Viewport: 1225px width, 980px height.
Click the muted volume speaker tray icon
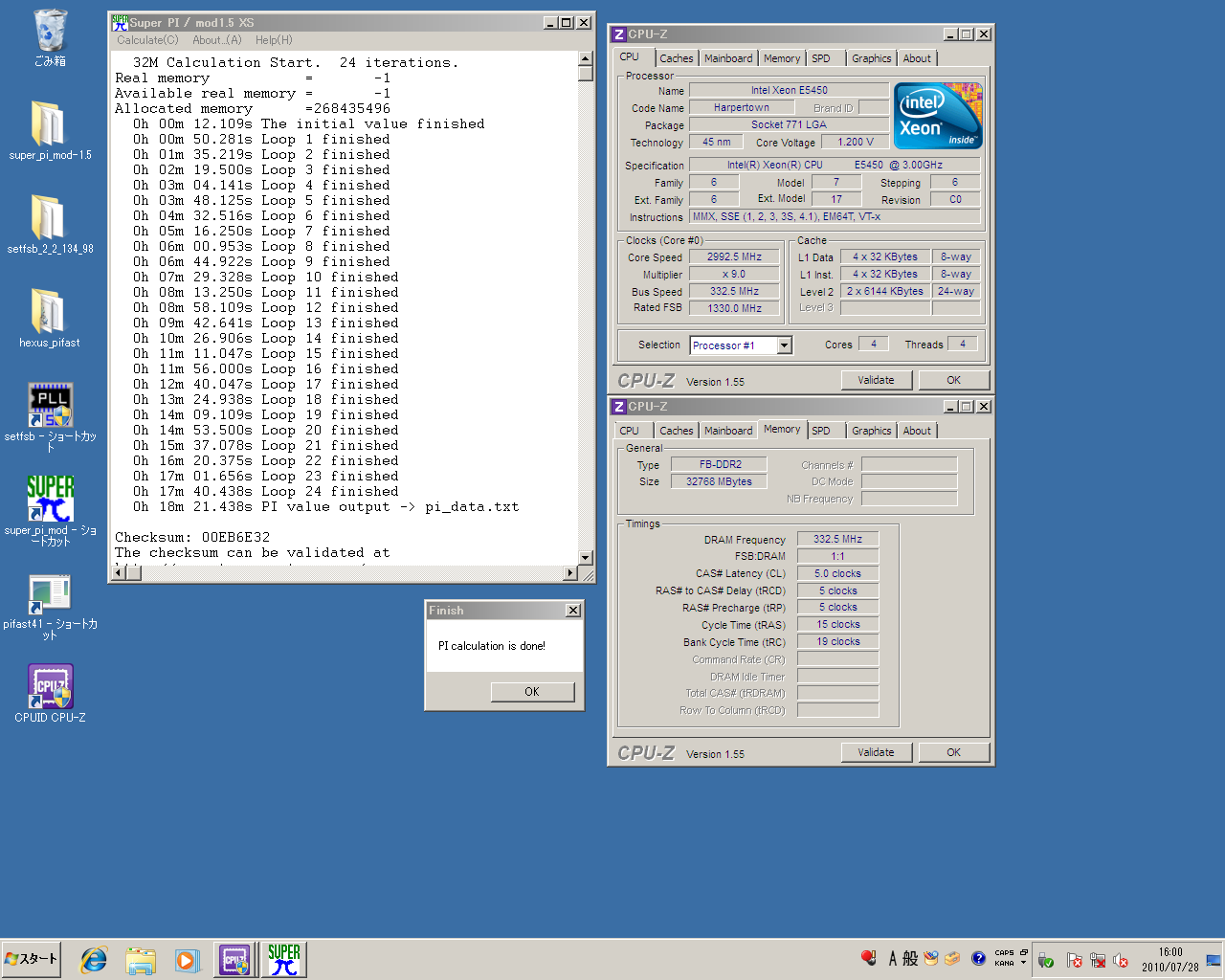pyautogui.click(x=1121, y=960)
